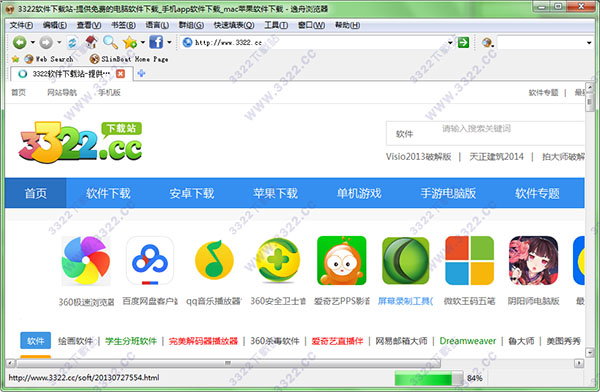This screenshot has height=392, width=600.
Task: Open the 屏幕录制工具 green icon
Action: pyautogui.click(x=406, y=261)
